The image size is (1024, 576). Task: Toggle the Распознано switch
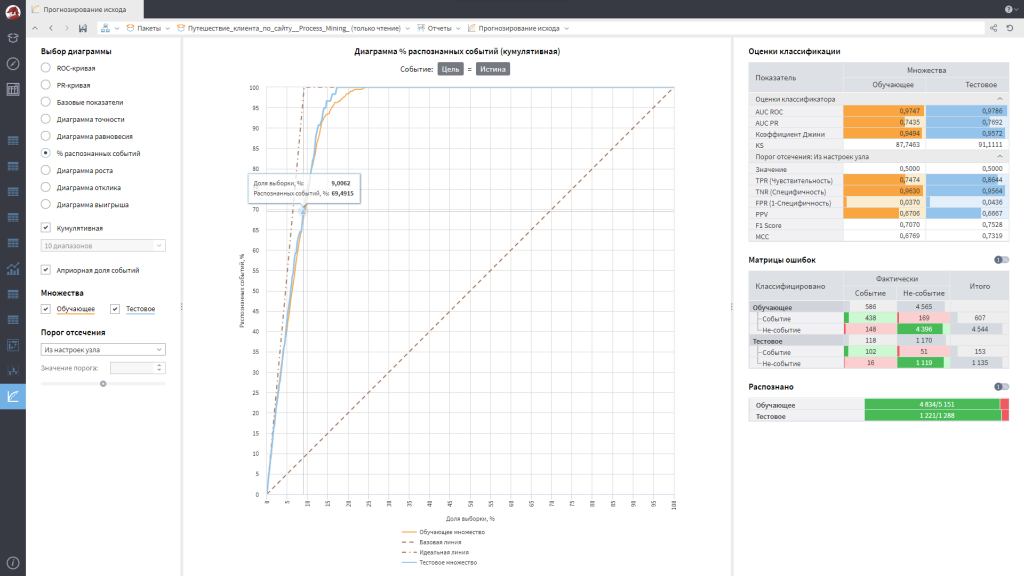1001,387
